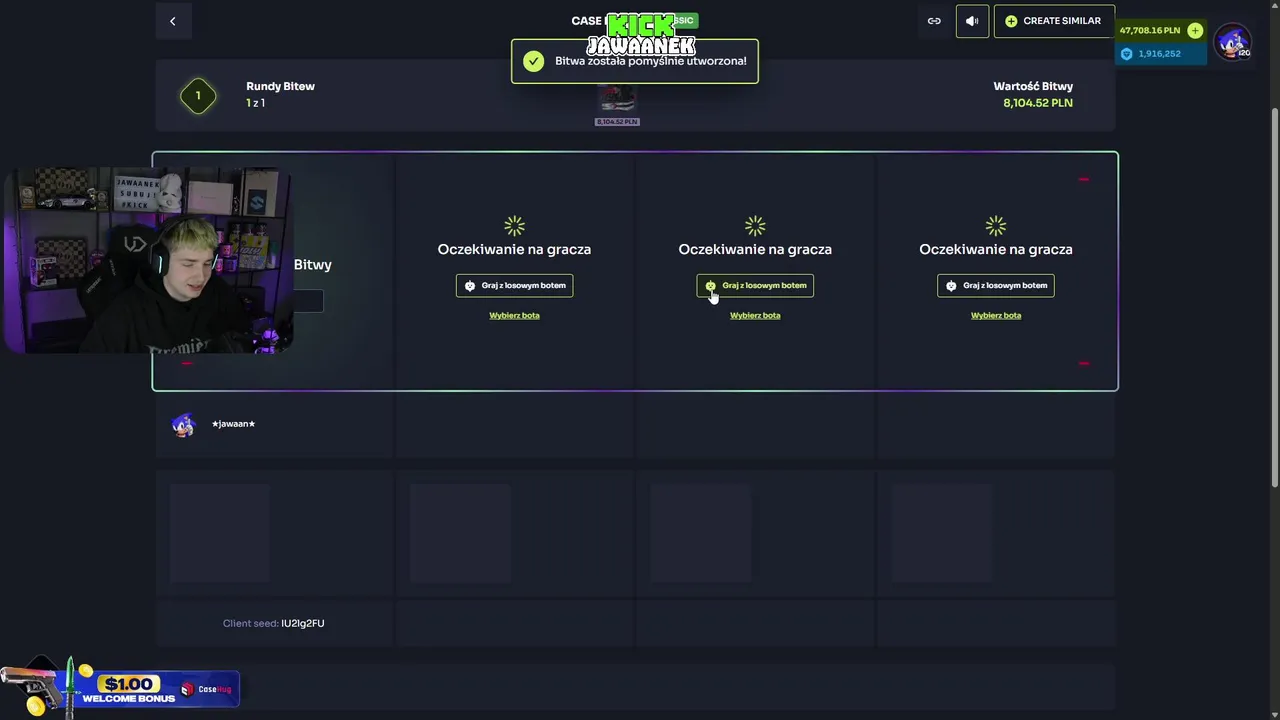Click the Wartość Bitwy value 8,104.52 PLN
1280x720 pixels.
(1038, 103)
